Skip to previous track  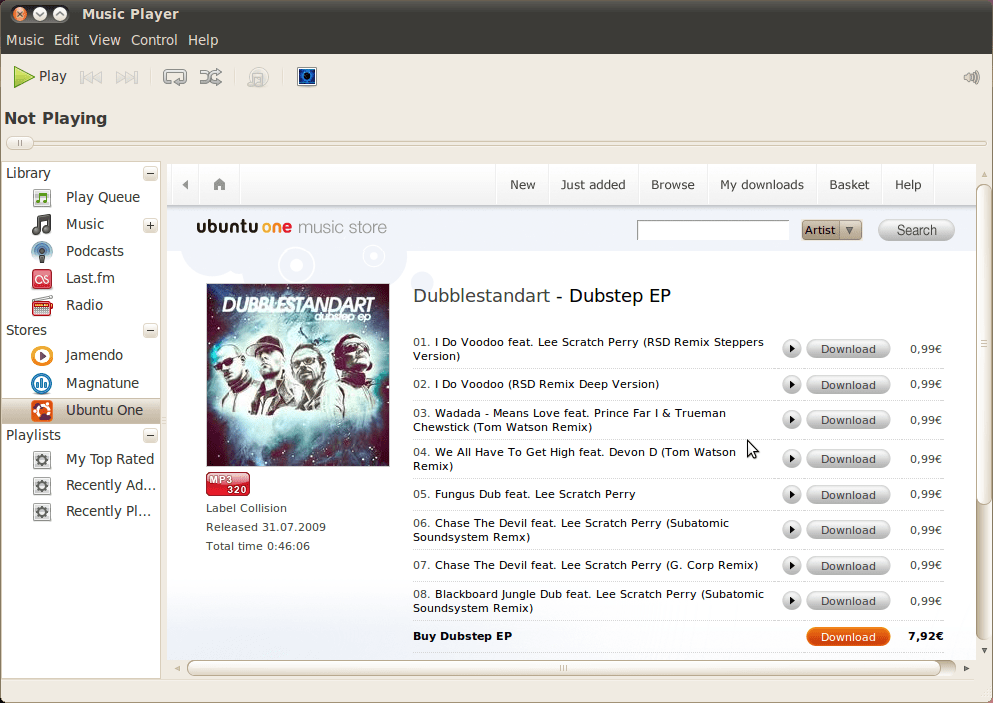(91, 77)
